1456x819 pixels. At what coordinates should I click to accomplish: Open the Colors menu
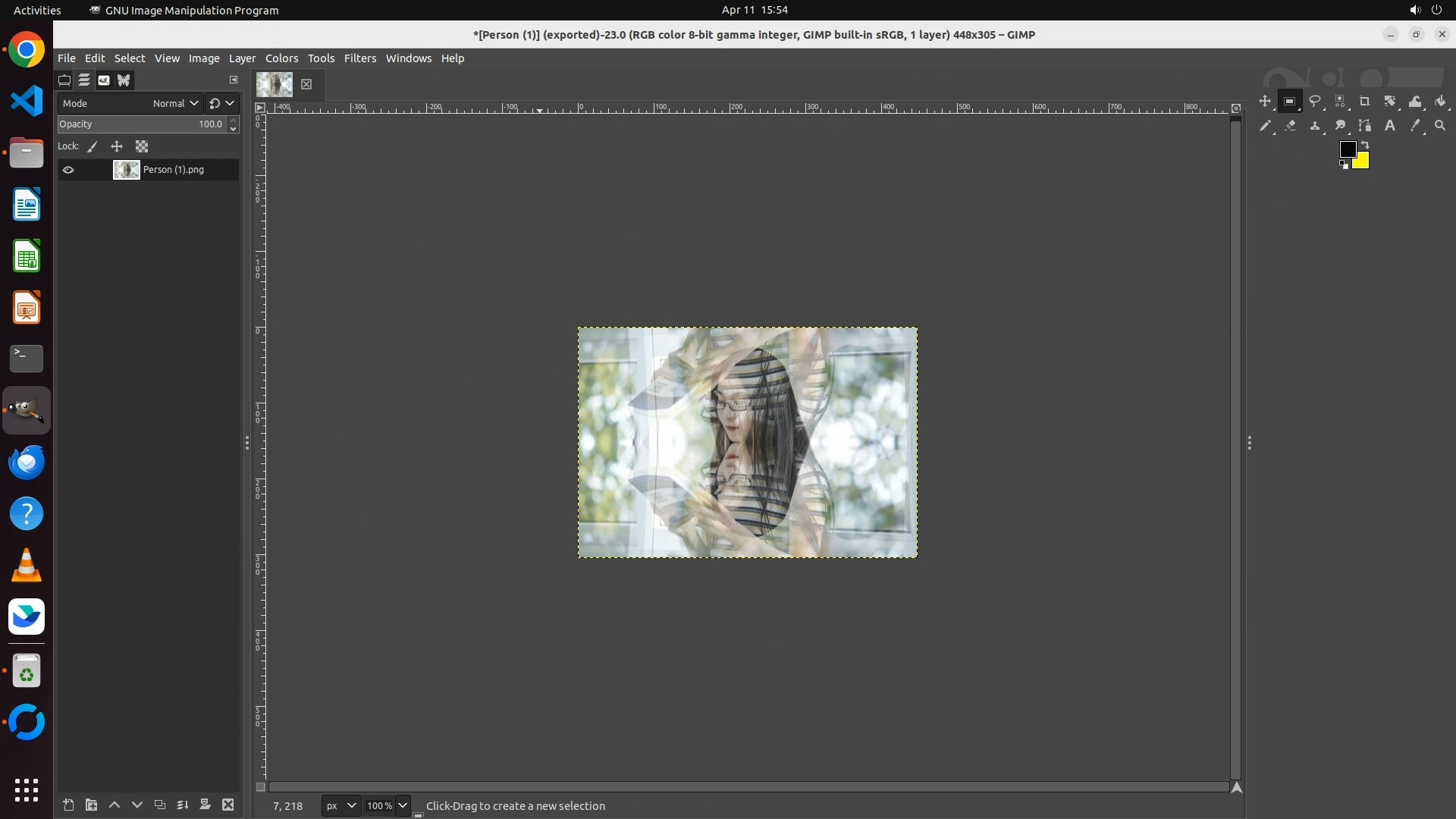pyautogui.click(x=281, y=58)
